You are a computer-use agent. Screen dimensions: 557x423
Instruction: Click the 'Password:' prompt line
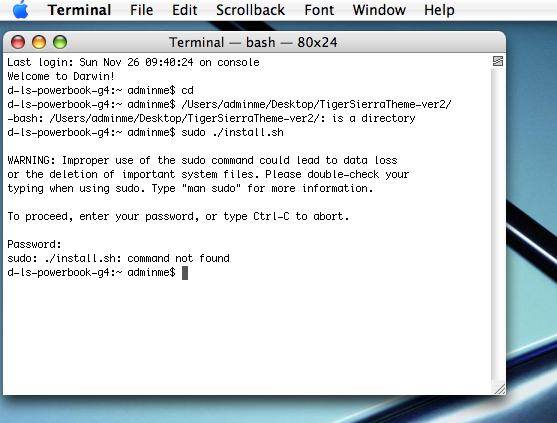34,244
